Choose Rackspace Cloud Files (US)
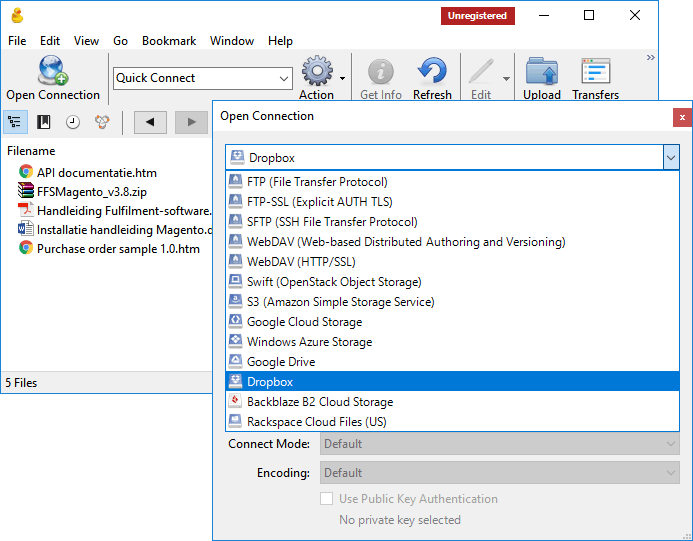This screenshot has height=541, width=693. 453,422
